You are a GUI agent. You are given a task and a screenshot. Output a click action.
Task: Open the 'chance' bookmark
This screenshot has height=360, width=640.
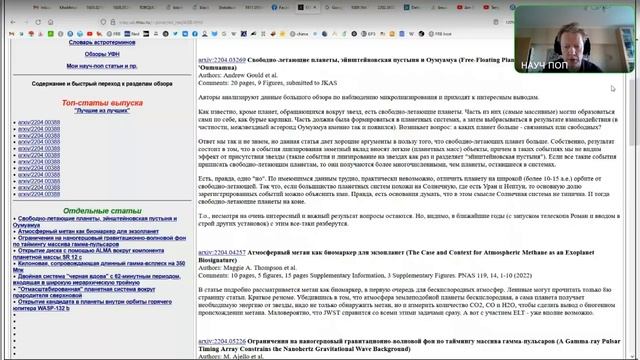(299, 34)
